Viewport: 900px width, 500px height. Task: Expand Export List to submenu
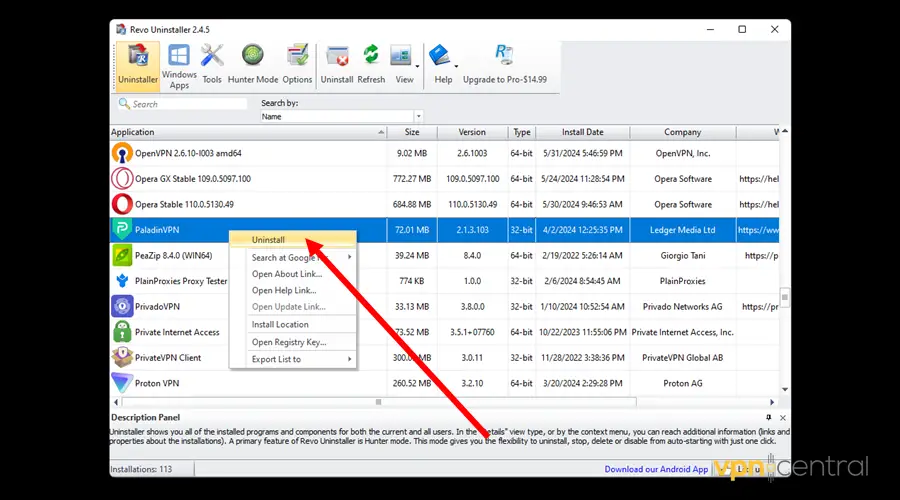293,359
